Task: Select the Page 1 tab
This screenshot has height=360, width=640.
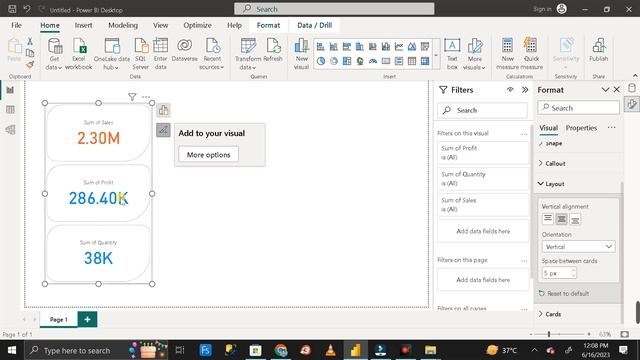Action: (x=59, y=320)
